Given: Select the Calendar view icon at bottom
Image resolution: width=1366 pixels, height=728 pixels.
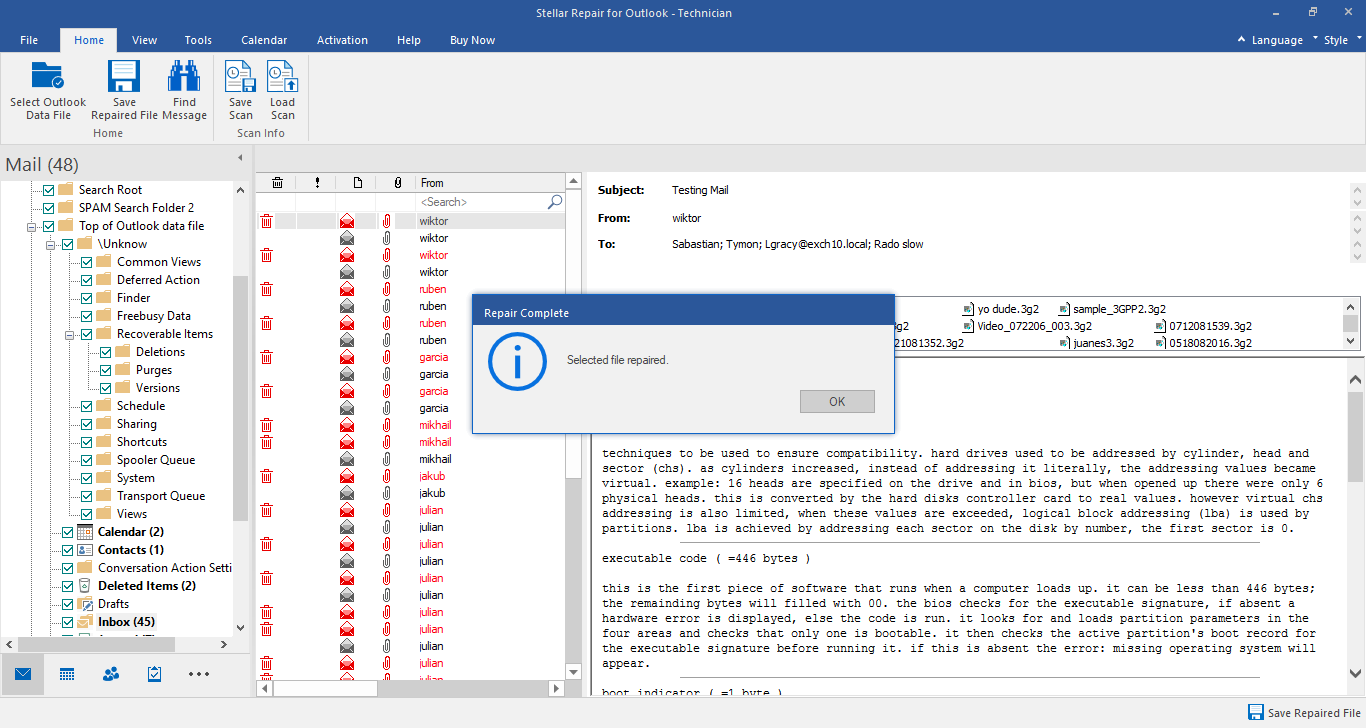Looking at the screenshot, I should (66, 675).
